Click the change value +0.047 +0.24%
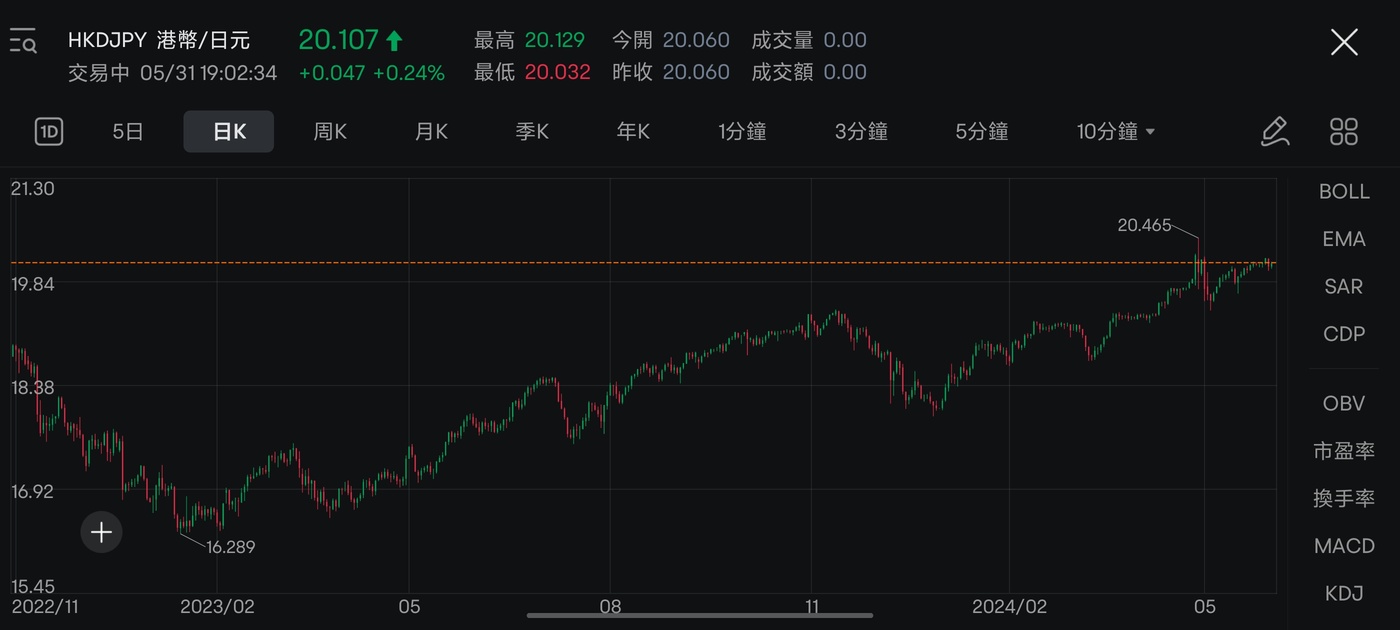 372,72
